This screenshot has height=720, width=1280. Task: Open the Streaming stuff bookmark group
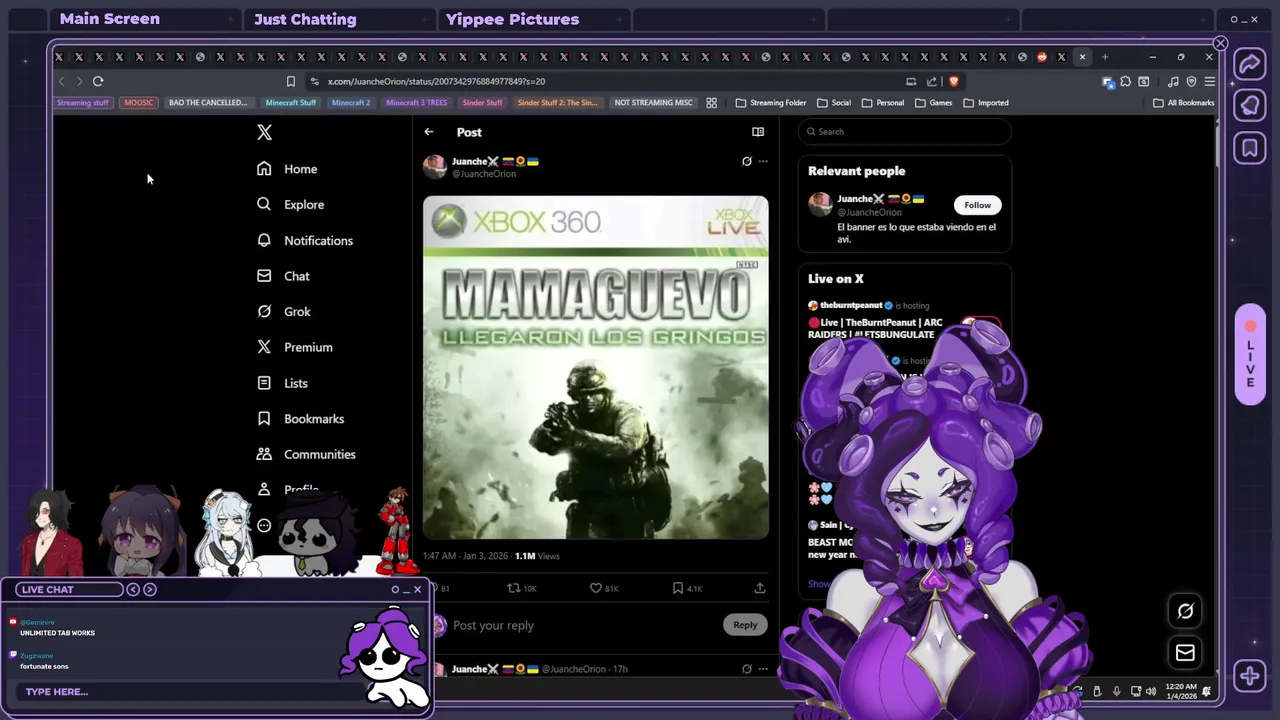coord(83,102)
